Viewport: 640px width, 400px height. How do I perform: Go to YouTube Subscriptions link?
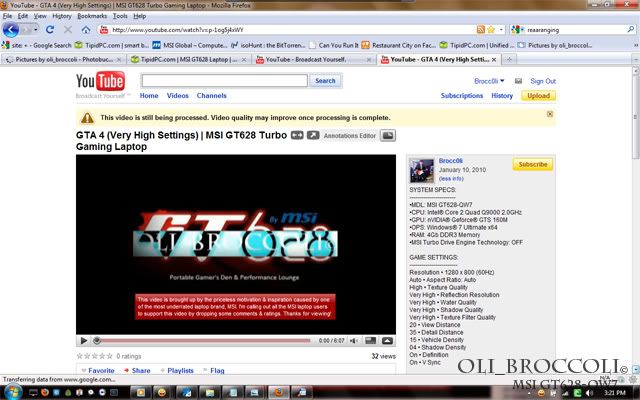(x=462, y=96)
